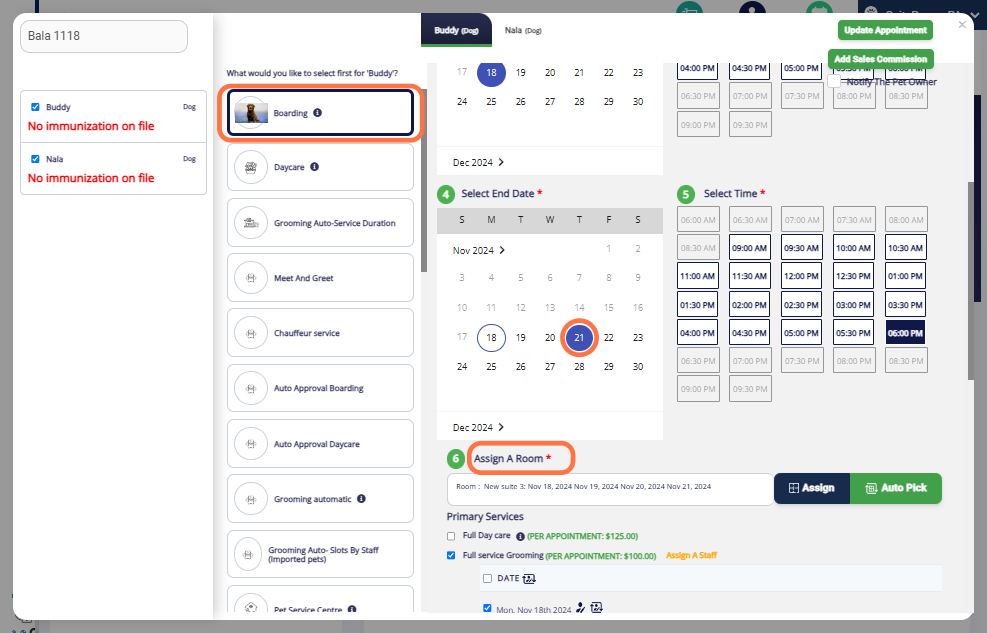The height and width of the screenshot is (633, 987).
Task: Check the Full Day care service checkbox
Action: click(x=451, y=536)
